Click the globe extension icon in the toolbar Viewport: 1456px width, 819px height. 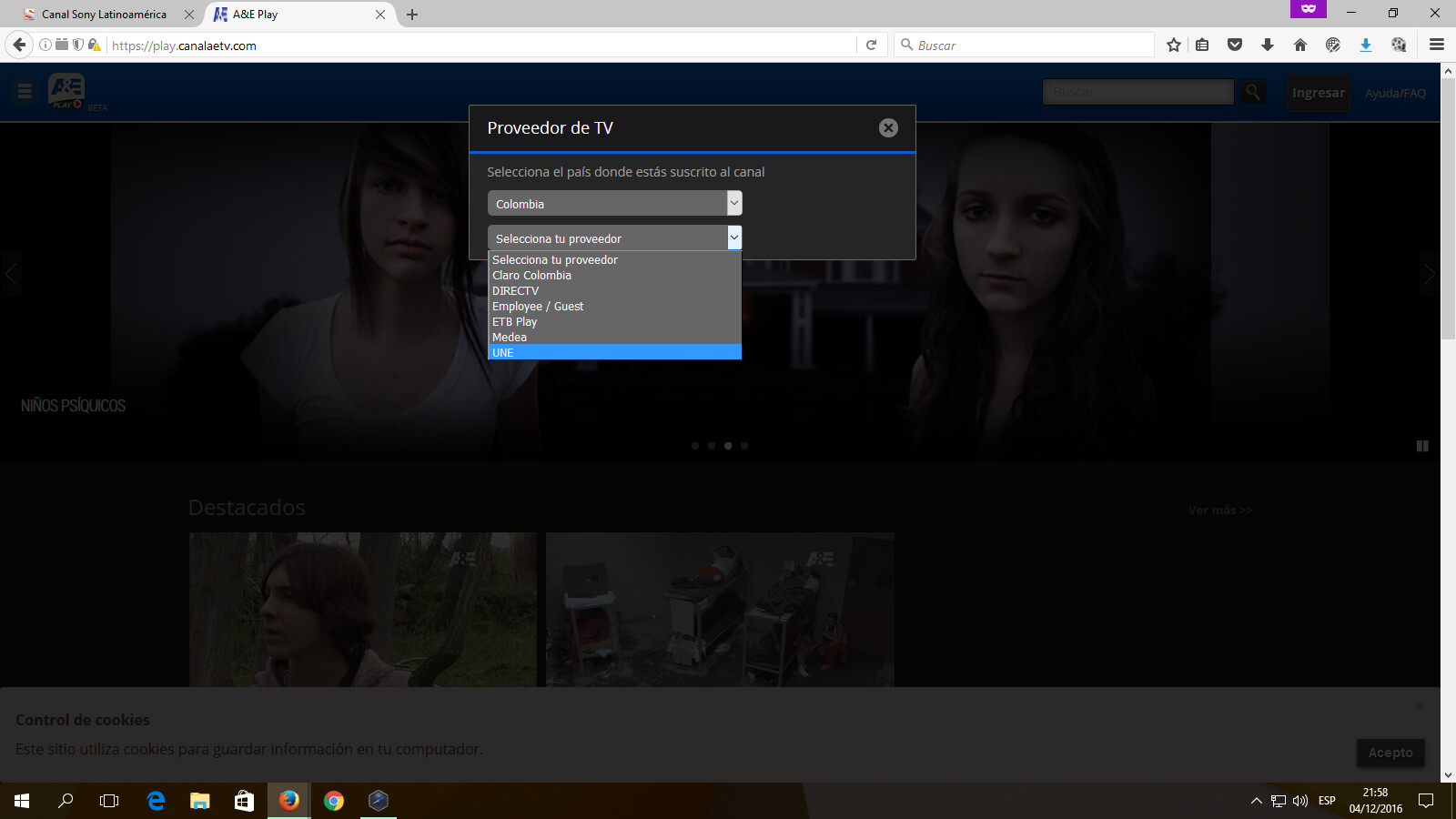point(1333,45)
